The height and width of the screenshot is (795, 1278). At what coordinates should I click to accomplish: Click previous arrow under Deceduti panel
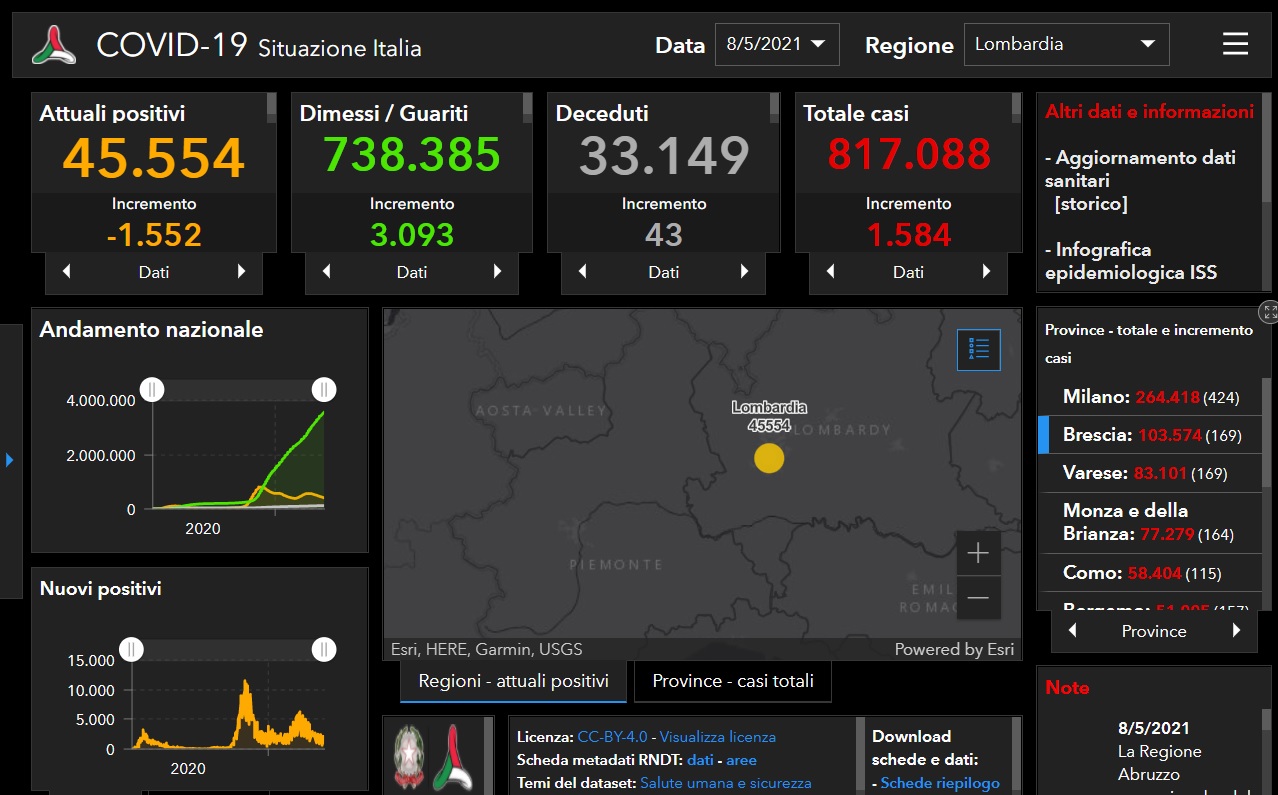[x=583, y=271]
